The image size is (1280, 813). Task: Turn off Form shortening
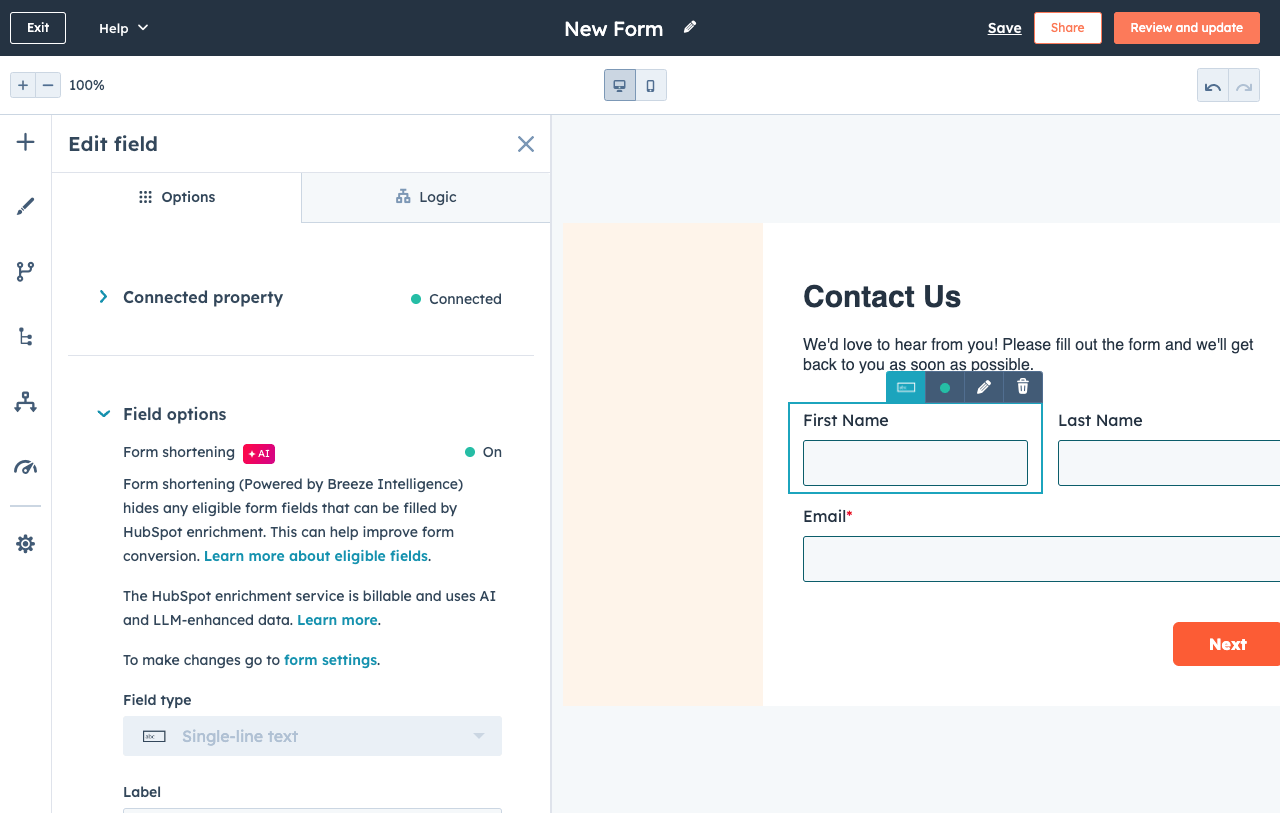483,452
